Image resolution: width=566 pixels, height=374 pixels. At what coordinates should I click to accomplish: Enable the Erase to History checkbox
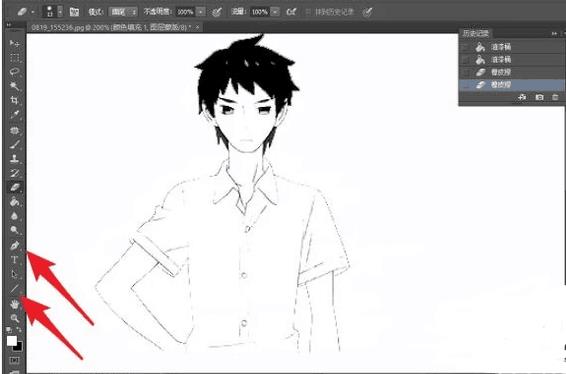tap(308, 12)
